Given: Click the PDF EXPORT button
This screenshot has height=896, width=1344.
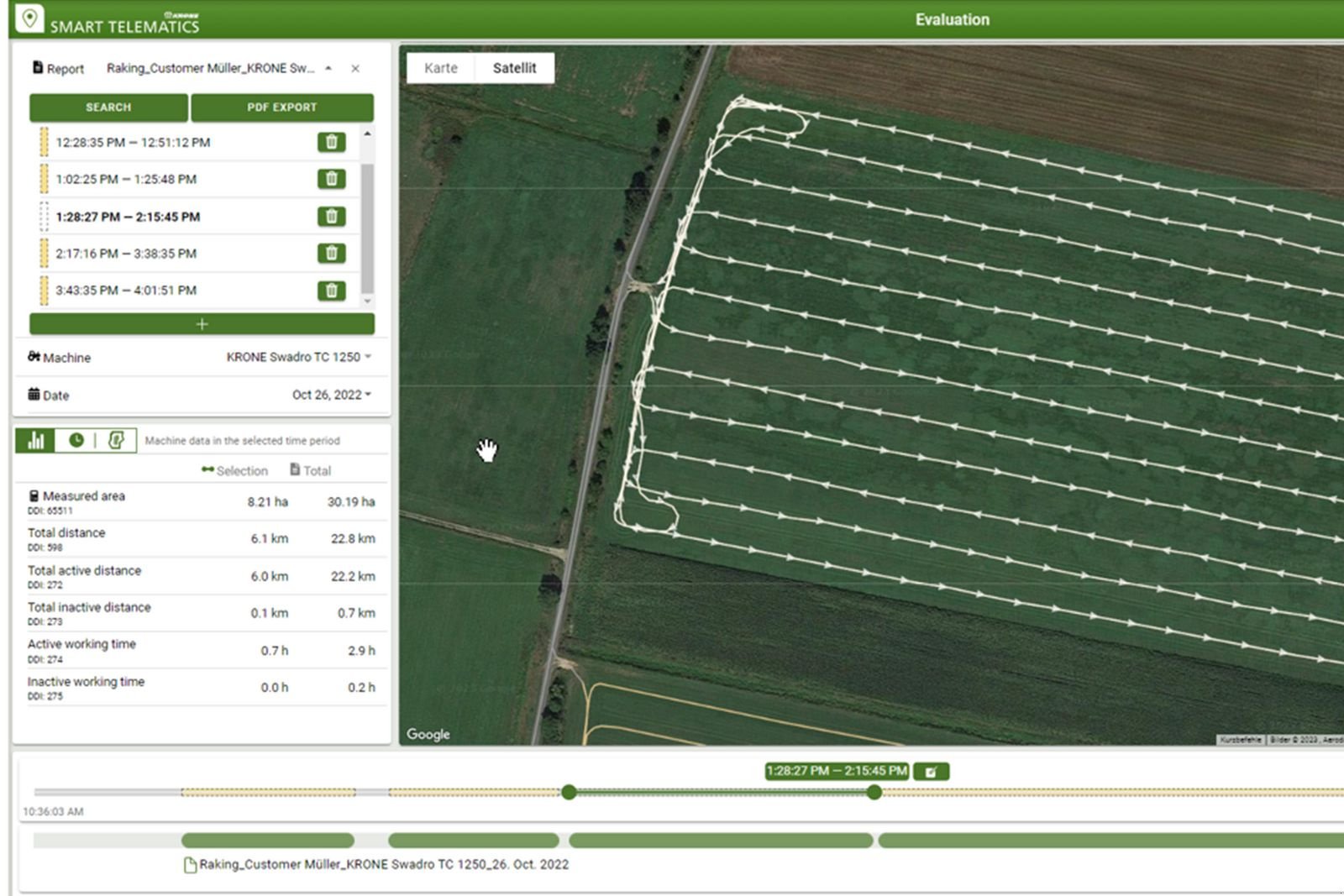Looking at the screenshot, I should (x=281, y=107).
